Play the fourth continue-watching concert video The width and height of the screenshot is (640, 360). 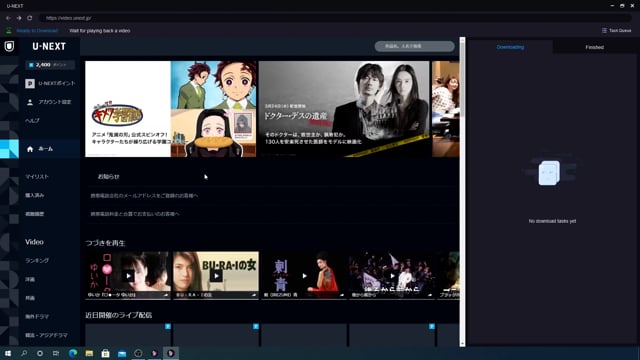point(392,276)
